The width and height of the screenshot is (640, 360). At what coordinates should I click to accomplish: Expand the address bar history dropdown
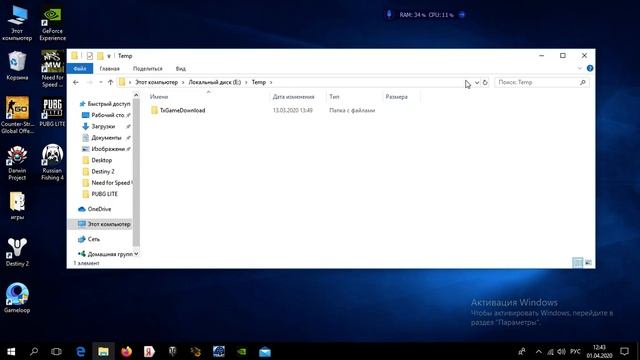(x=476, y=82)
